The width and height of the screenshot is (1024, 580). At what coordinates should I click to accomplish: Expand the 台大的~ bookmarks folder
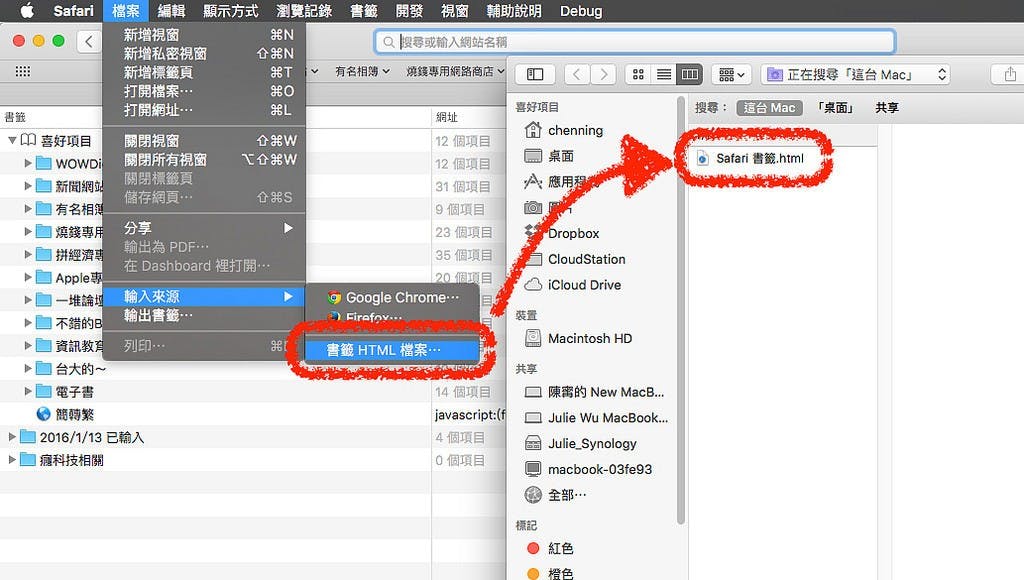pyautogui.click(x=28, y=369)
